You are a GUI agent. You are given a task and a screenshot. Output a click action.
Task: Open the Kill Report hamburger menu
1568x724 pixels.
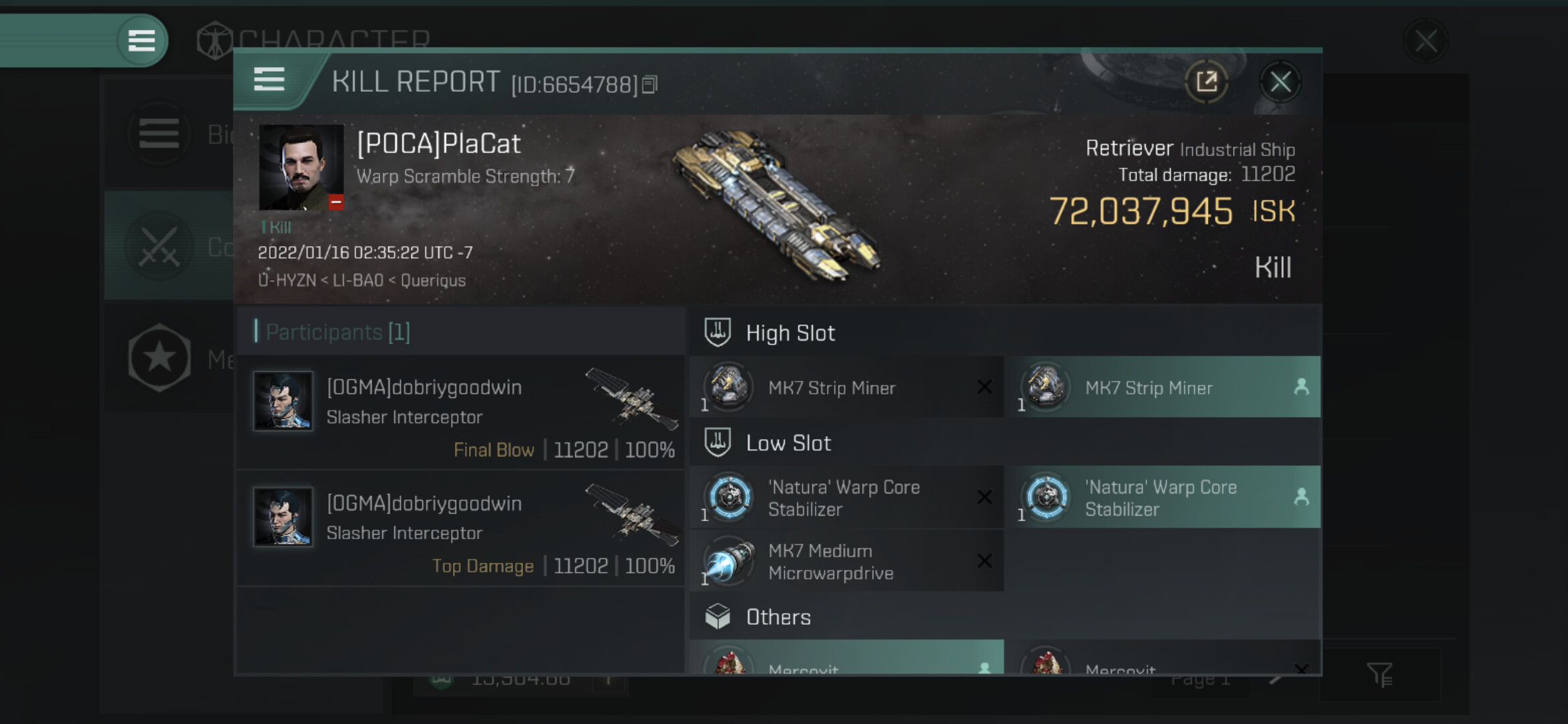269,80
